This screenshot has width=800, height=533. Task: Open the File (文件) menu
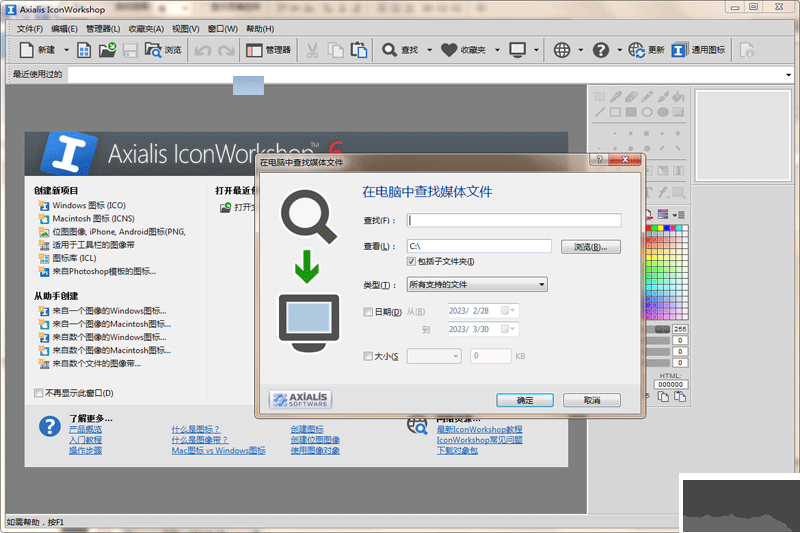tap(31, 29)
